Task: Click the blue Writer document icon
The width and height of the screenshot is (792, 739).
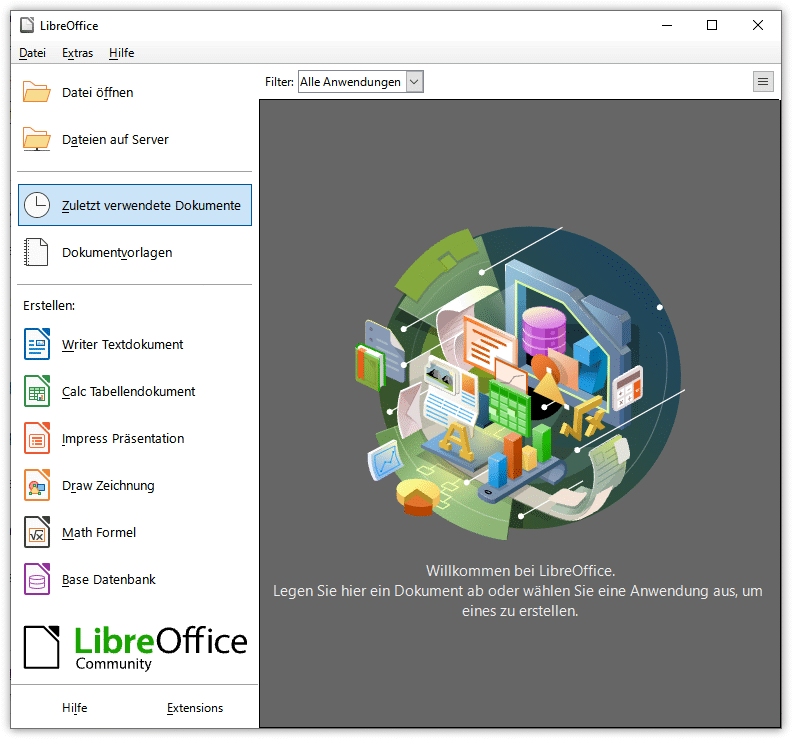Action: point(37,344)
